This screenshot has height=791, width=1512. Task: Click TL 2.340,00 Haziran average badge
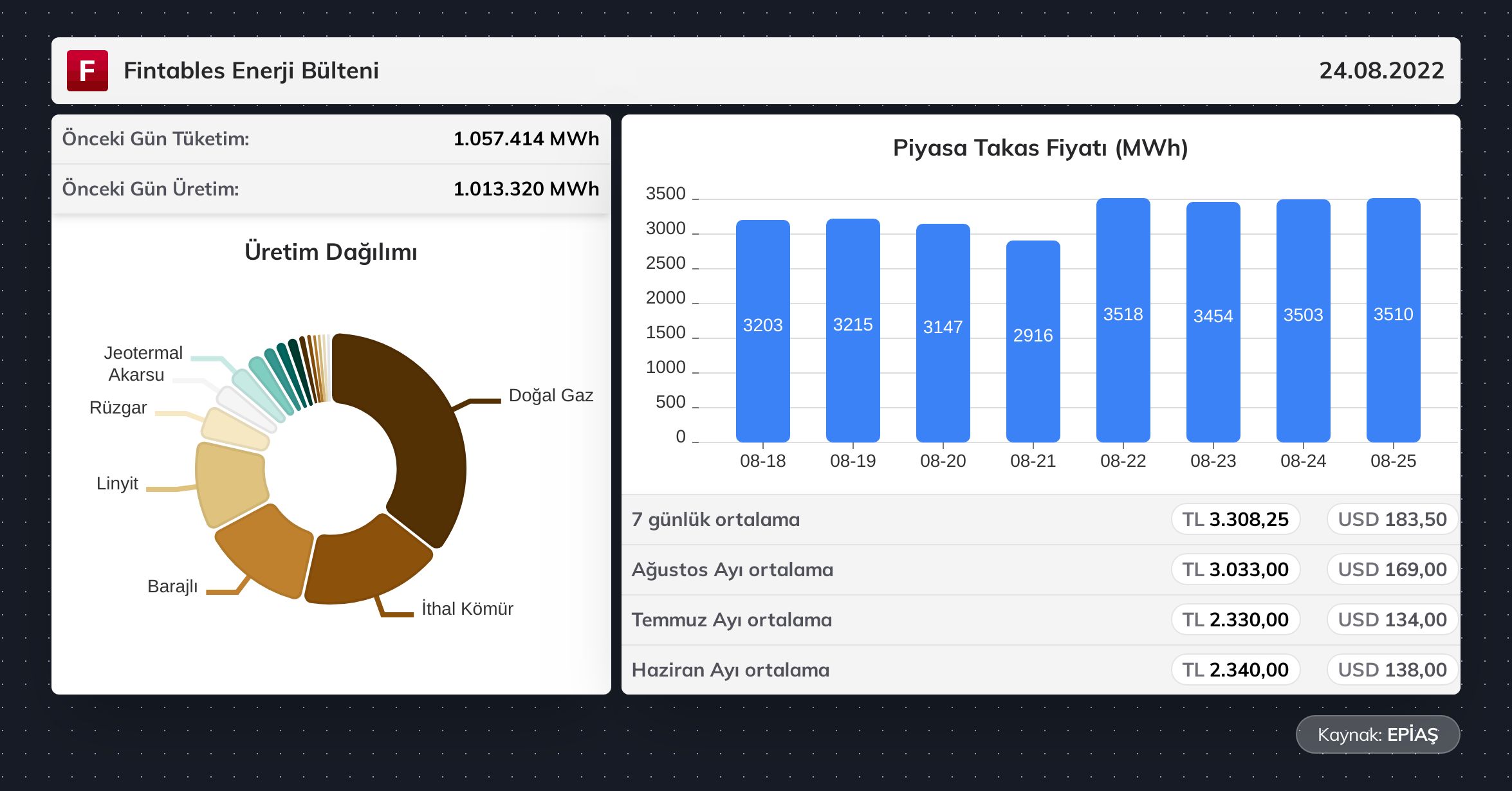[1235, 670]
